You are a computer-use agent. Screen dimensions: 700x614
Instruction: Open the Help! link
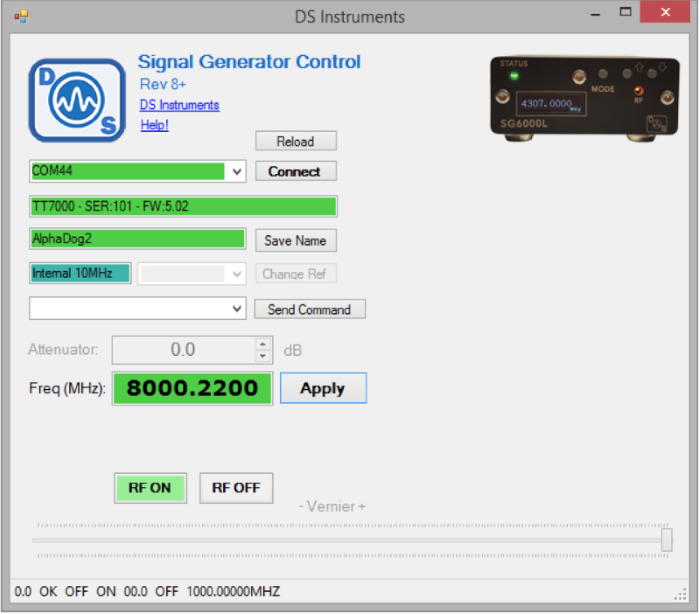pyautogui.click(x=154, y=125)
